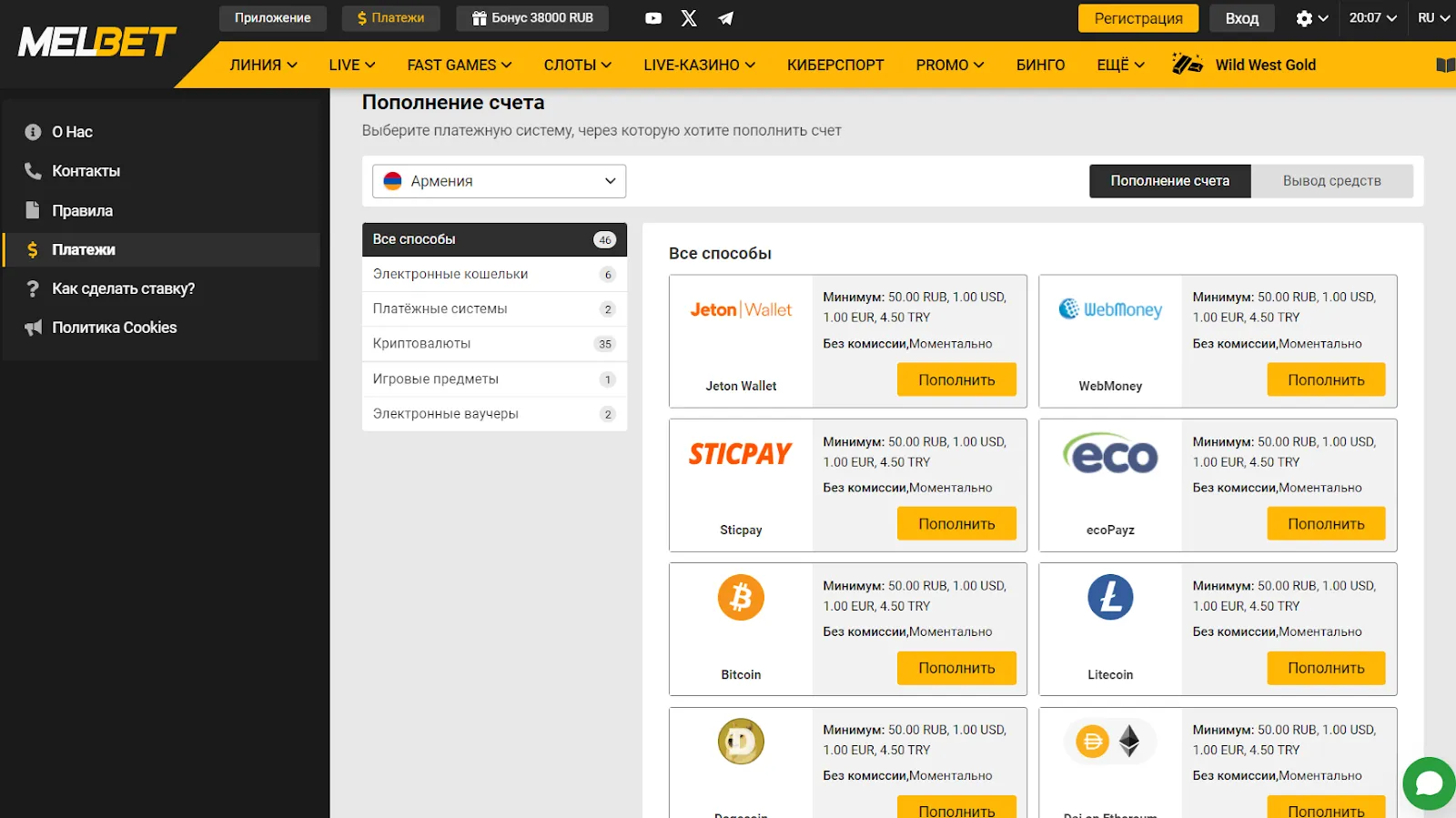
Task: Open the КИБЕРСПОРТ section
Action: click(835, 65)
